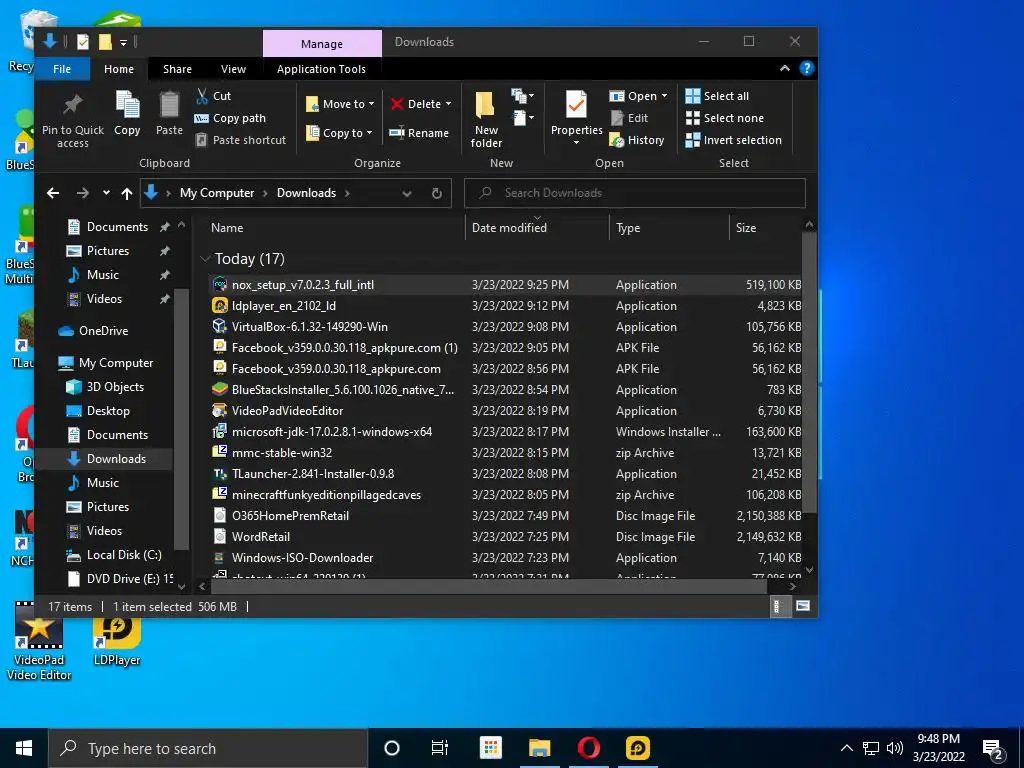
Task: Click Select none
Action: point(724,118)
